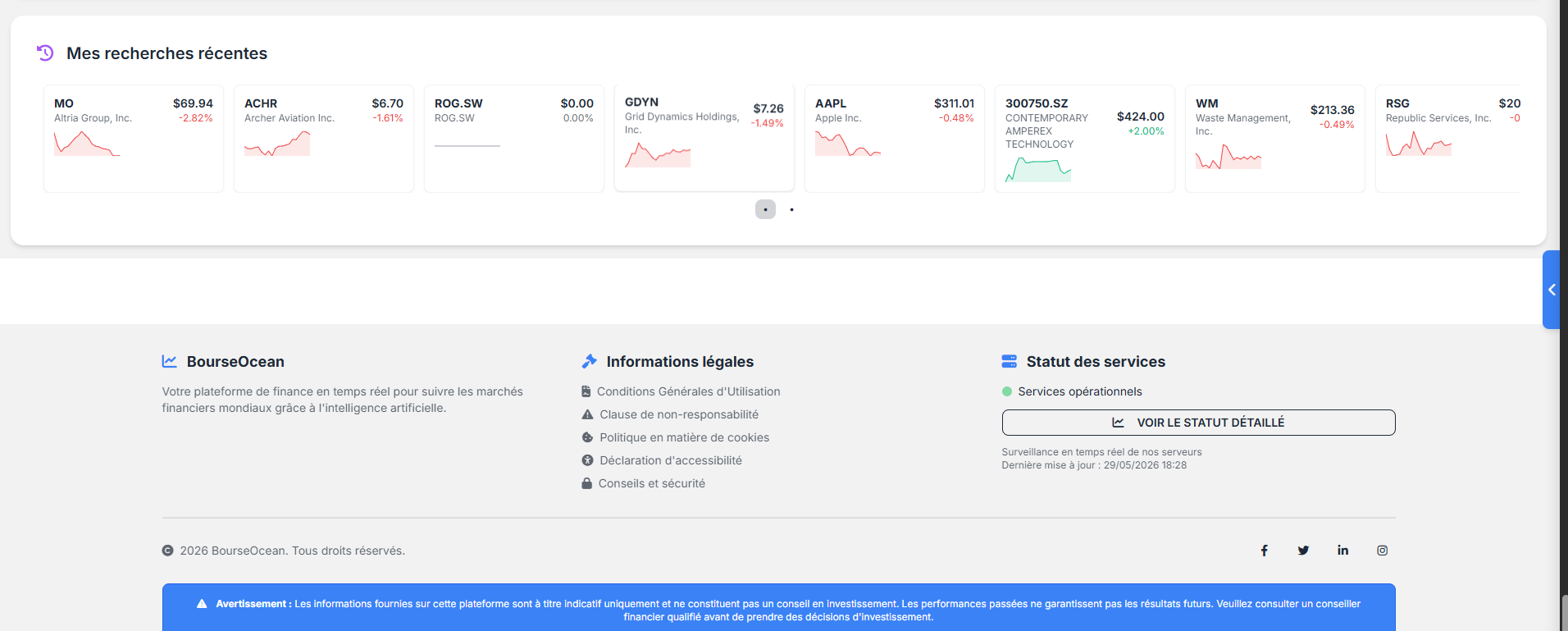Click the chart icon inside the statut détaillé button
This screenshot has width=1568, height=631.
[1118, 423]
